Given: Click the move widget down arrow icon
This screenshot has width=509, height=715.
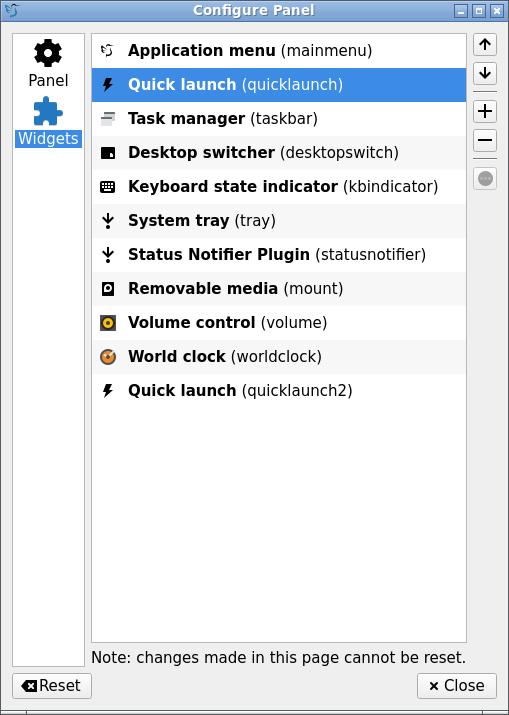Looking at the screenshot, I should pos(485,73).
